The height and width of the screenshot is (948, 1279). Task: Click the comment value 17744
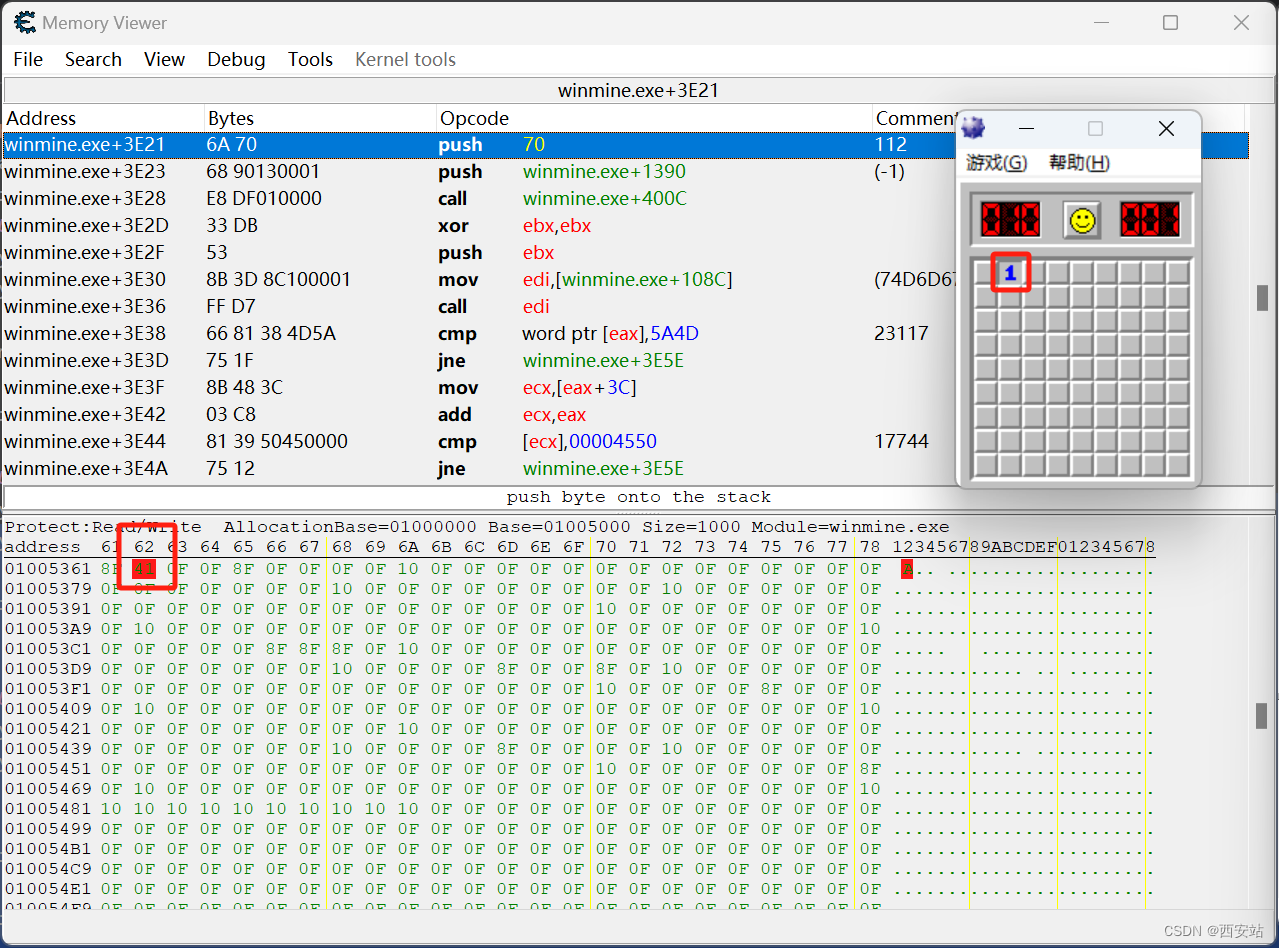tap(901, 442)
